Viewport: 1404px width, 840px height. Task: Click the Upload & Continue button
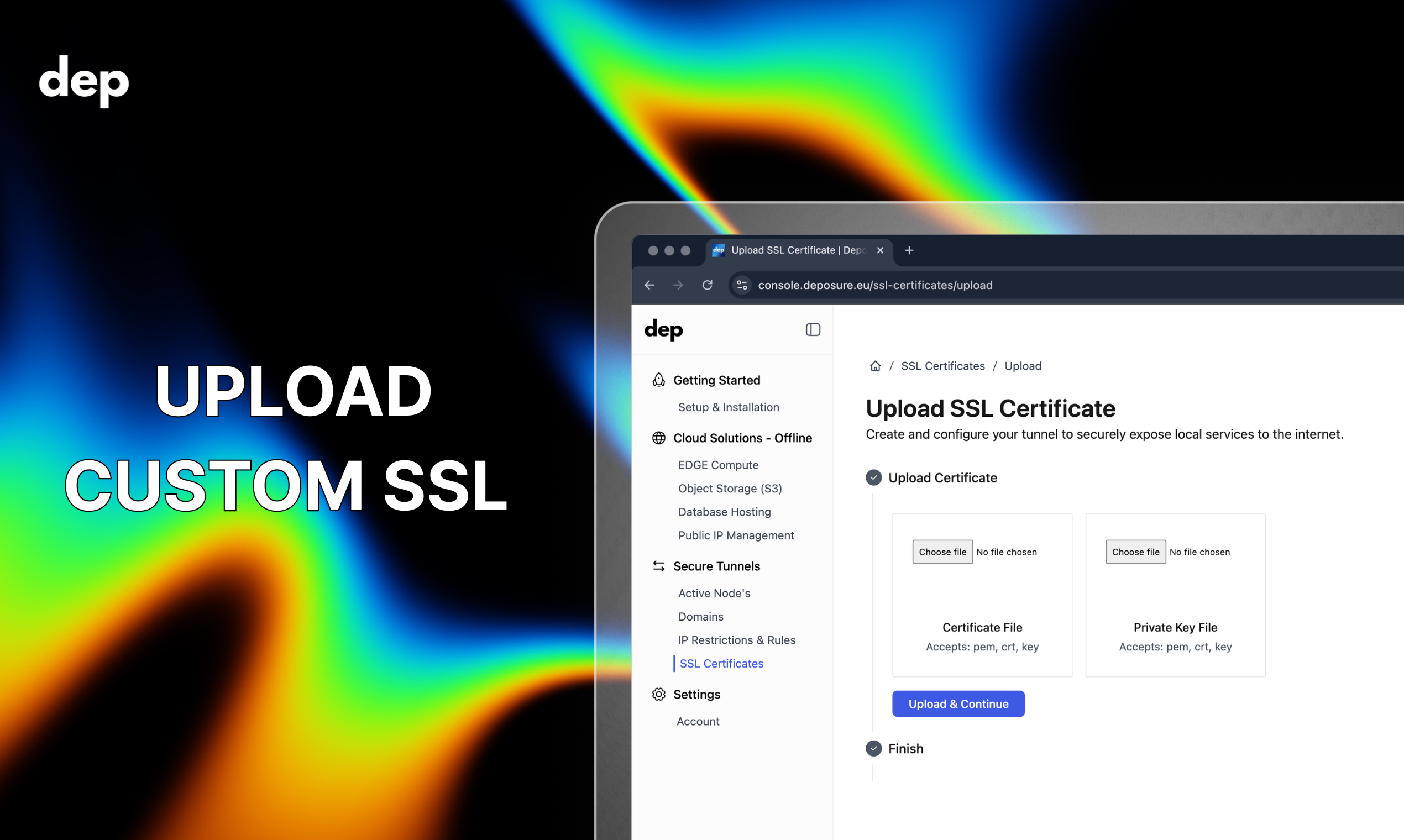[958, 704]
